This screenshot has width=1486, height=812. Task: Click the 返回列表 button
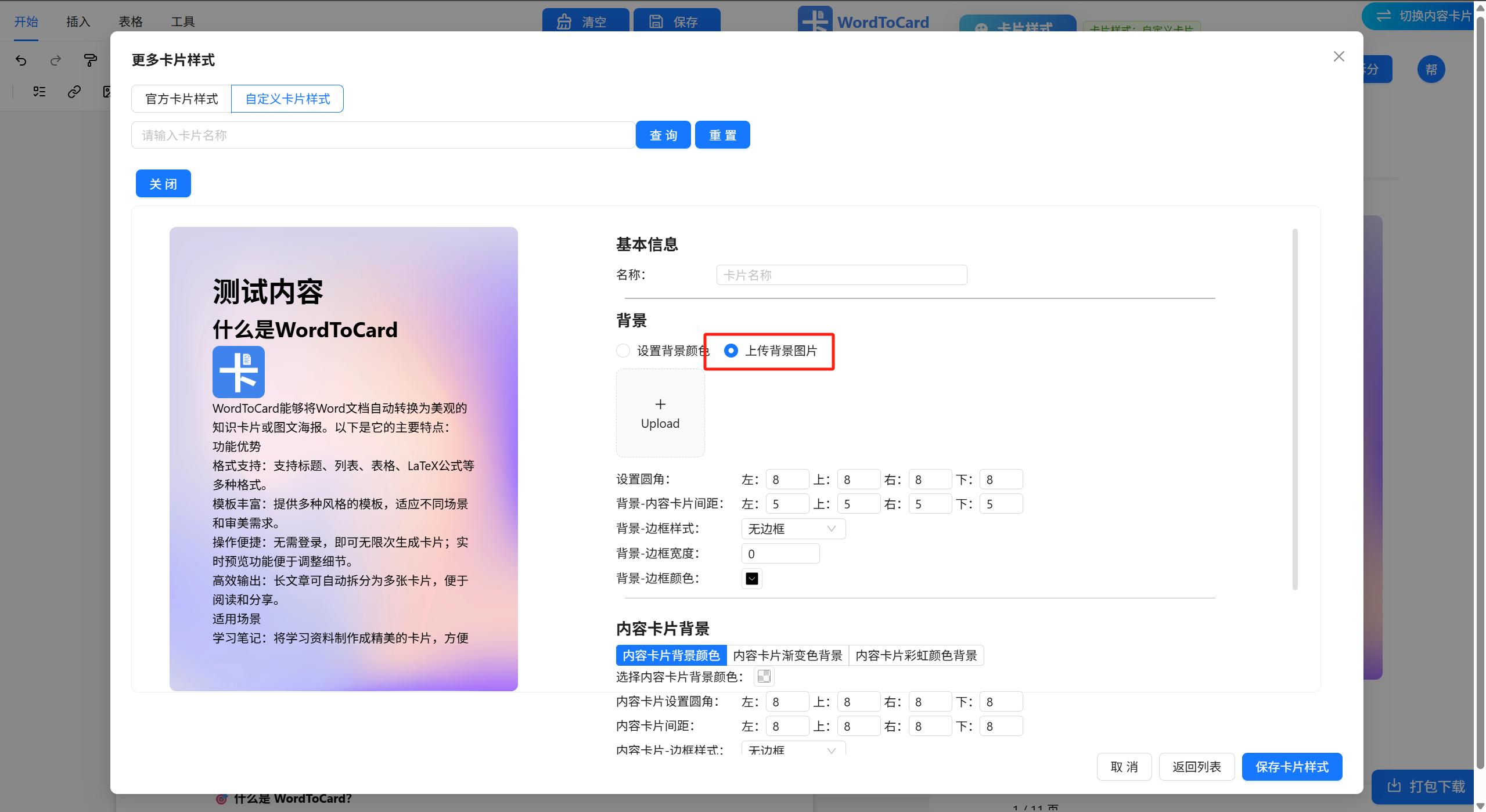[1196, 767]
